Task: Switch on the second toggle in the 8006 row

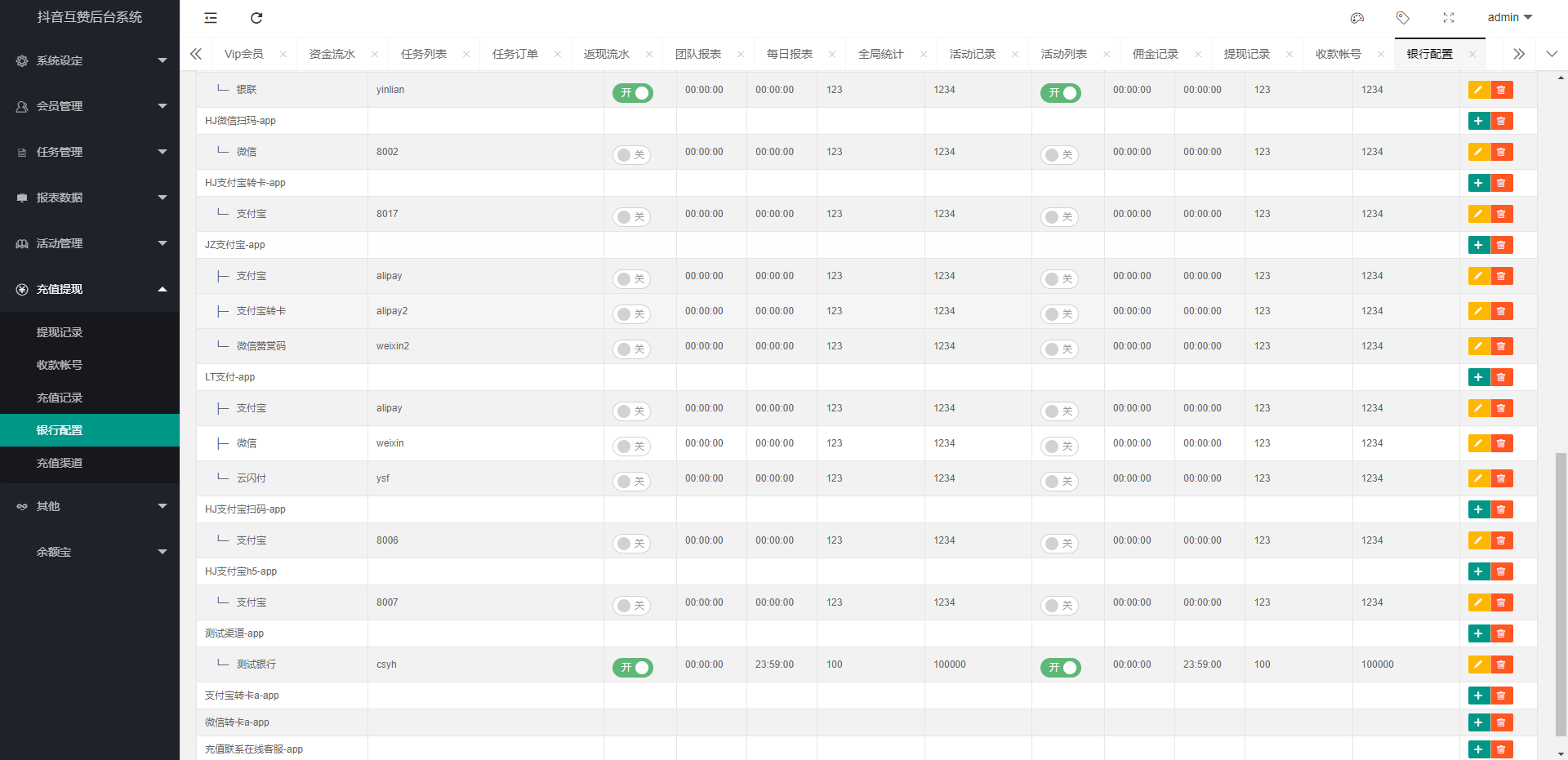Action: pyautogui.click(x=1060, y=544)
